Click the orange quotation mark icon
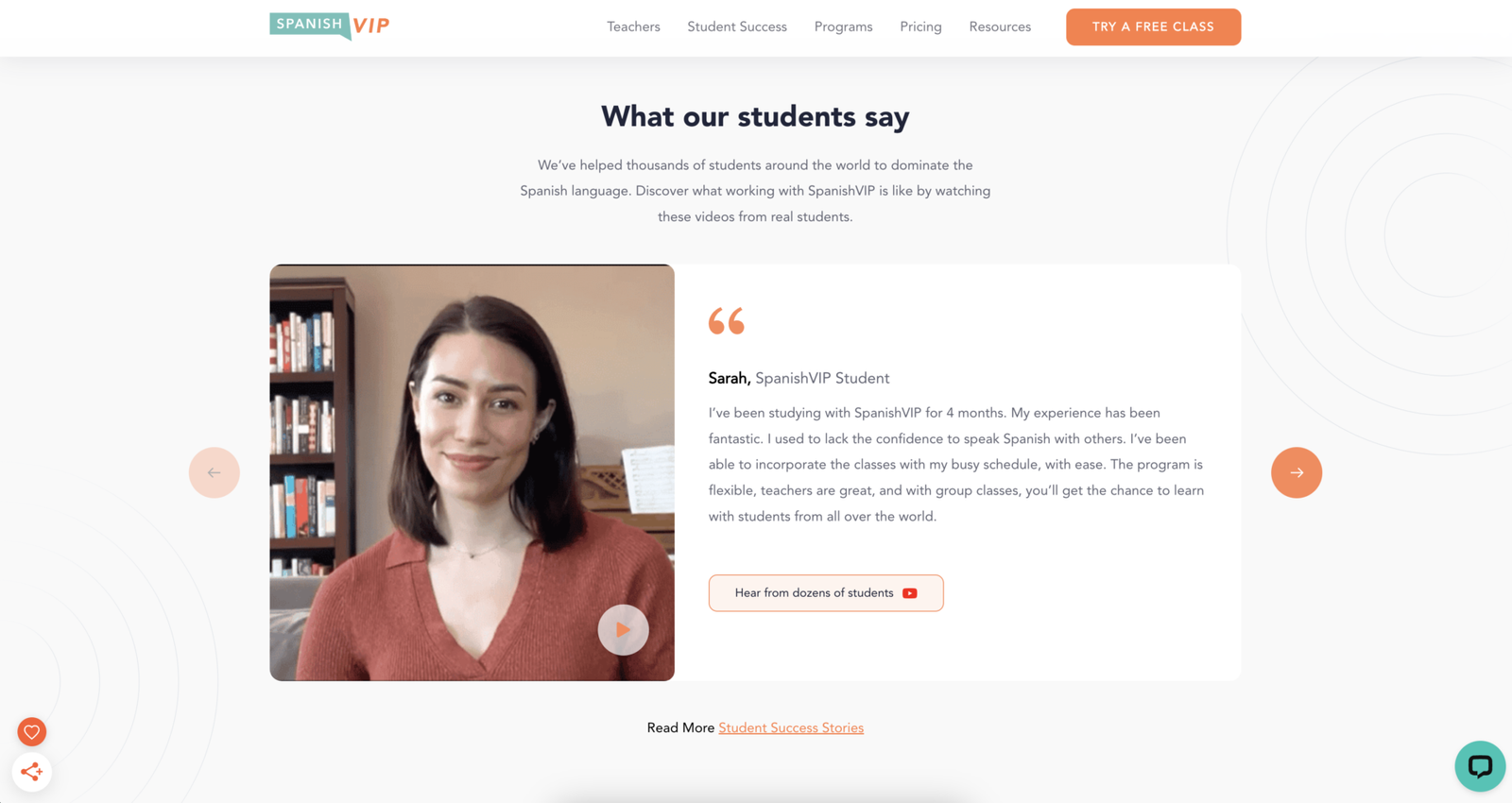 click(x=727, y=321)
